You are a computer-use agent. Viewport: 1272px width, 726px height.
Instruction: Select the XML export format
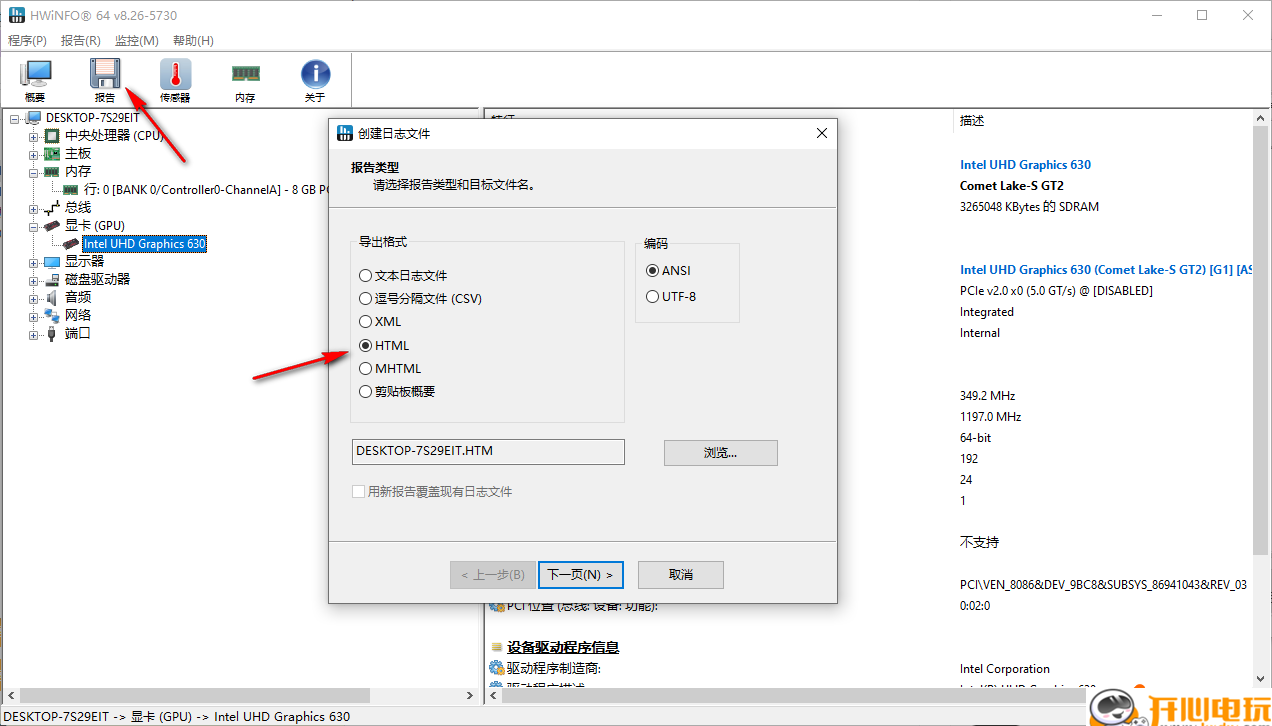(x=364, y=321)
